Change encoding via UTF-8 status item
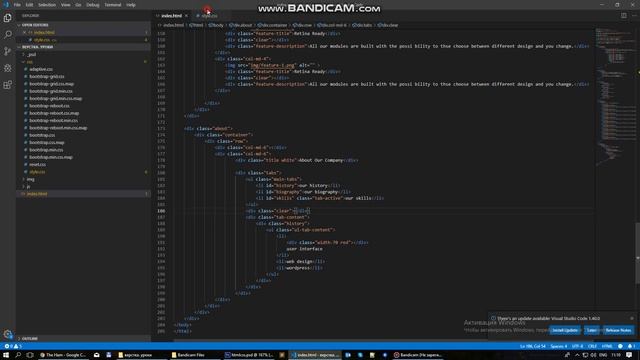Viewport: 640px width, 360px height. (578, 346)
